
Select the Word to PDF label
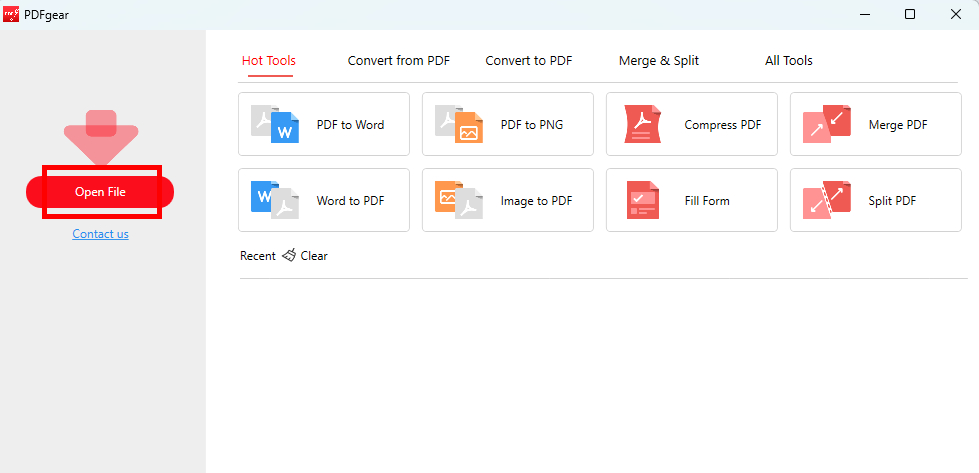point(350,201)
